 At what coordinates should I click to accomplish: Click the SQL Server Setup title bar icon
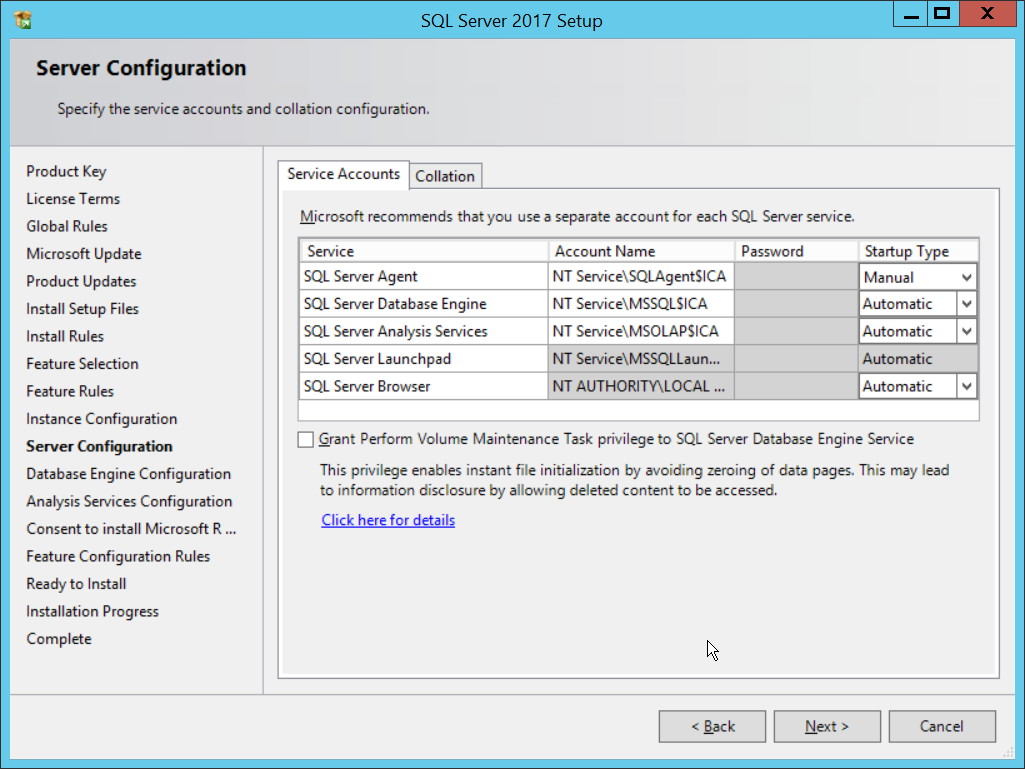pyautogui.click(x=23, y=19)
